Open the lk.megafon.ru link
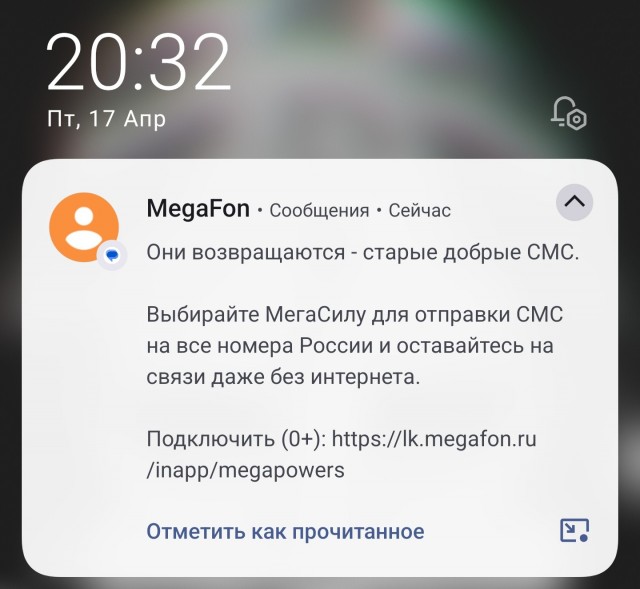Screen dimensions: 640x589 (x=434, y=439)
